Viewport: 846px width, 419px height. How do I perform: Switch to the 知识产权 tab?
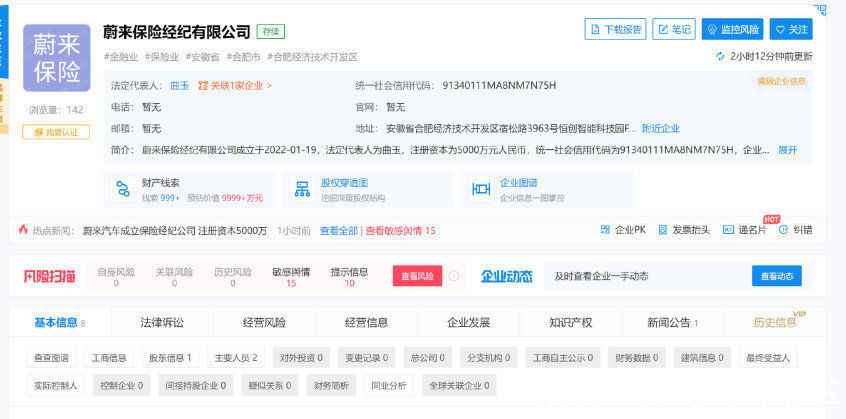pos(570,322)
